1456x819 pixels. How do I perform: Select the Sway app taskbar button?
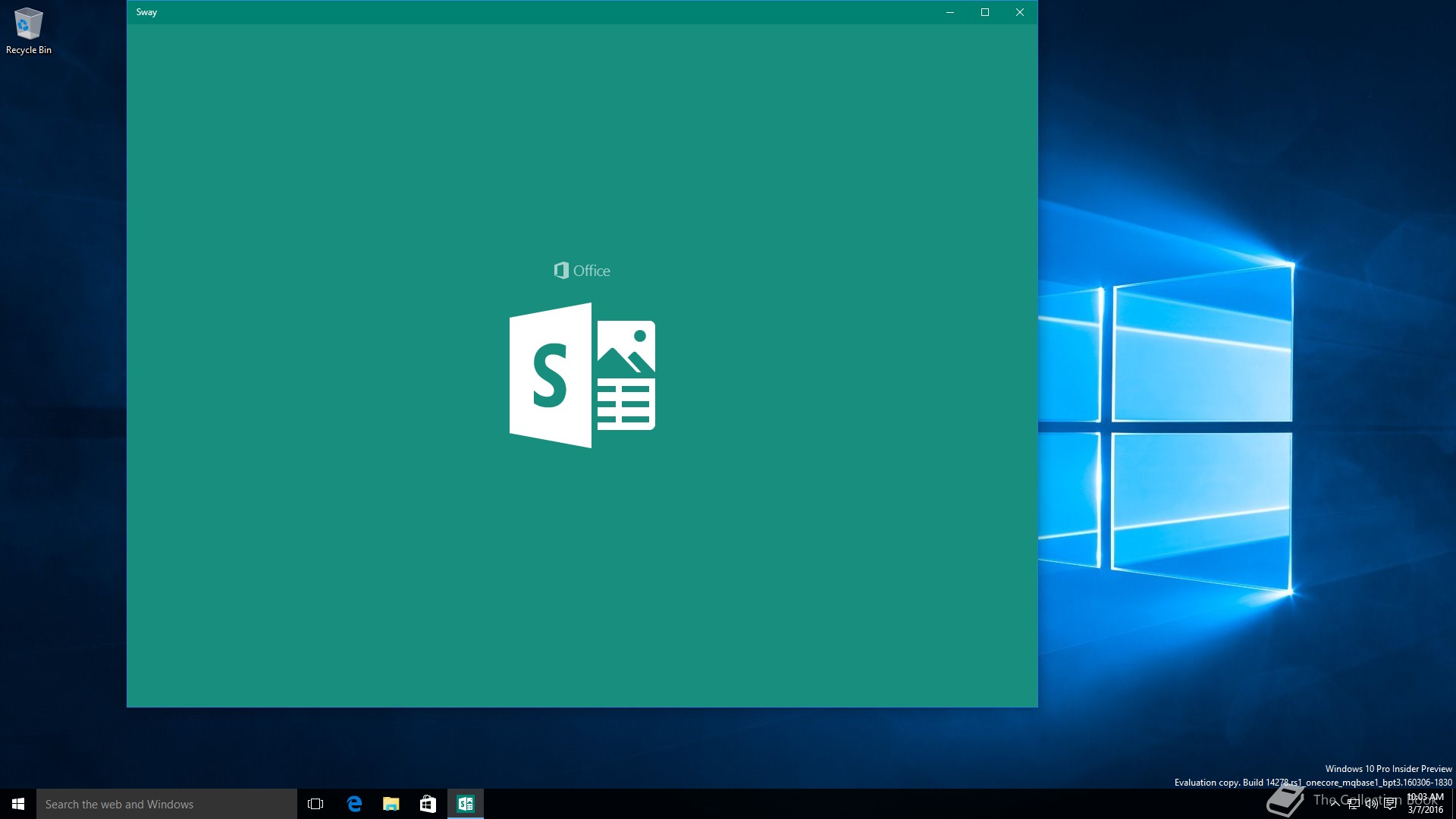click(466, 804)
